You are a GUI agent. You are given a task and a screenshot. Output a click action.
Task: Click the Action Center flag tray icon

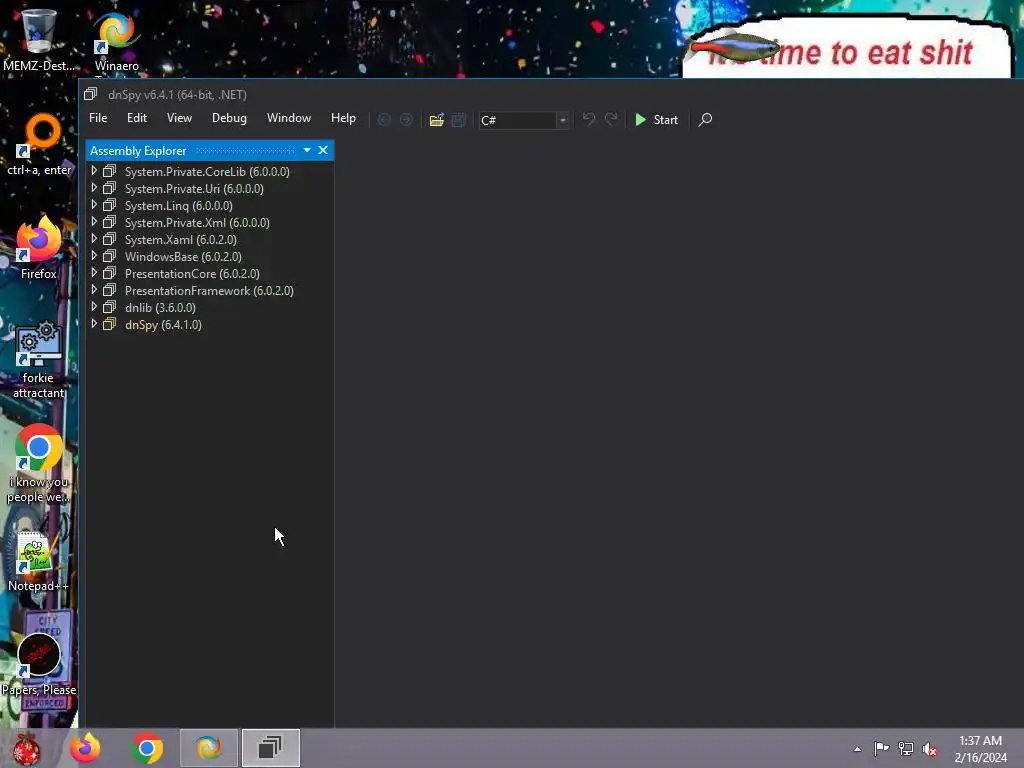tap(881, 749)
